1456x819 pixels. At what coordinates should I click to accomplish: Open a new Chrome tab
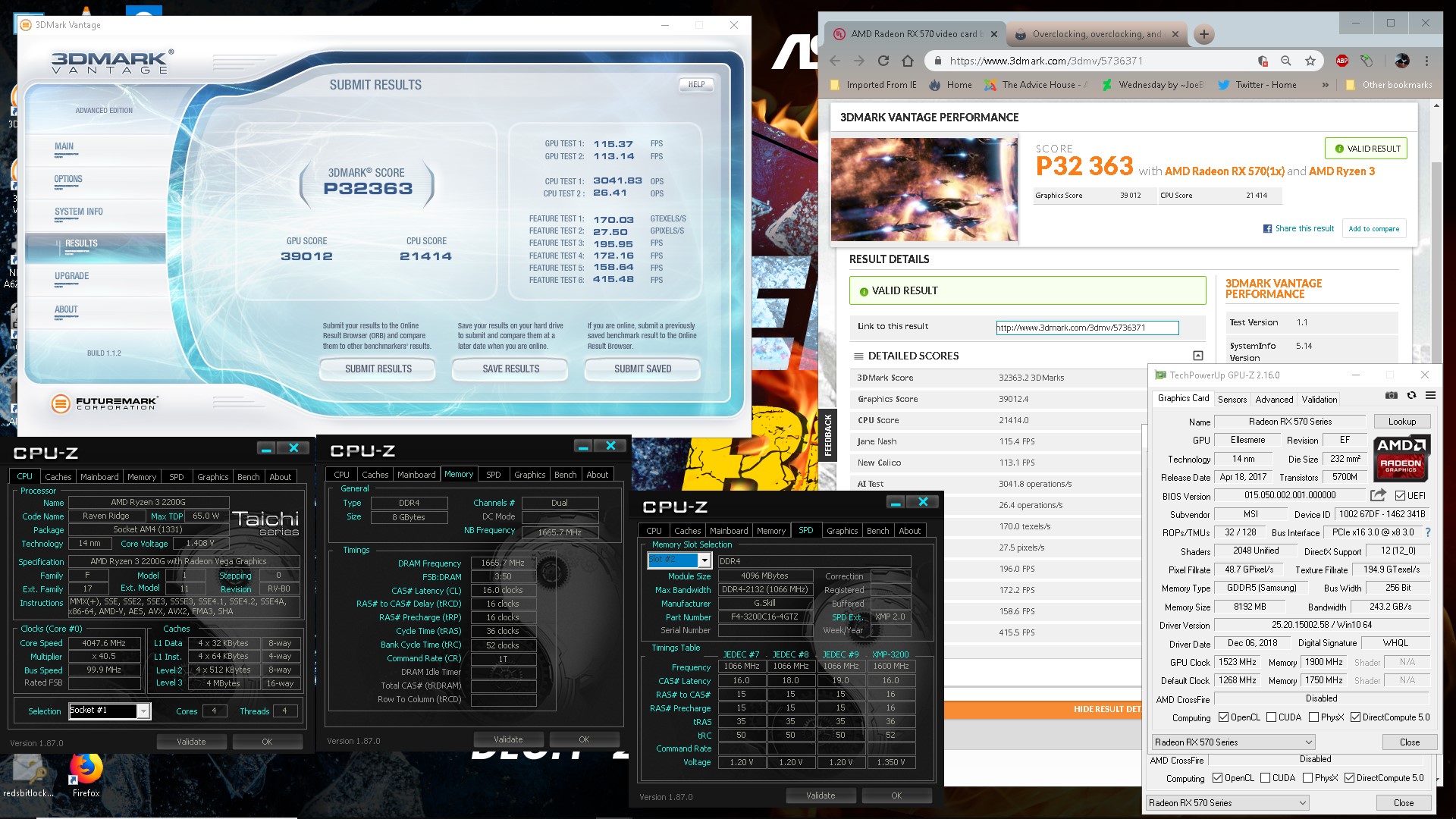coord(1203,34)
